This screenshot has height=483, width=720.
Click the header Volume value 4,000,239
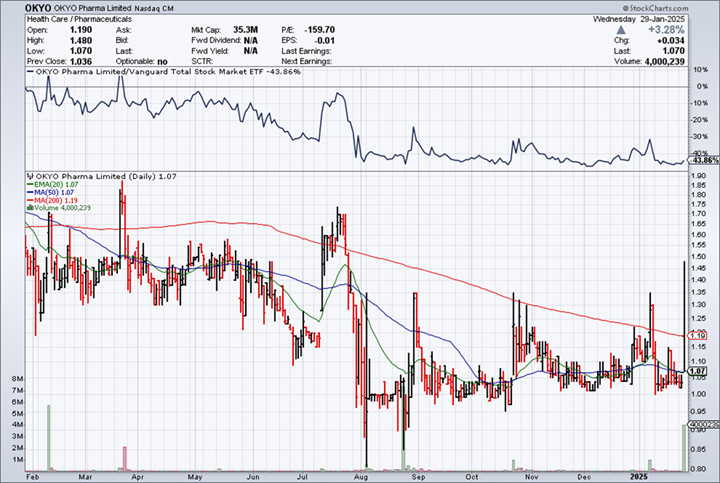pyautogui.click(x=664, y=62)
